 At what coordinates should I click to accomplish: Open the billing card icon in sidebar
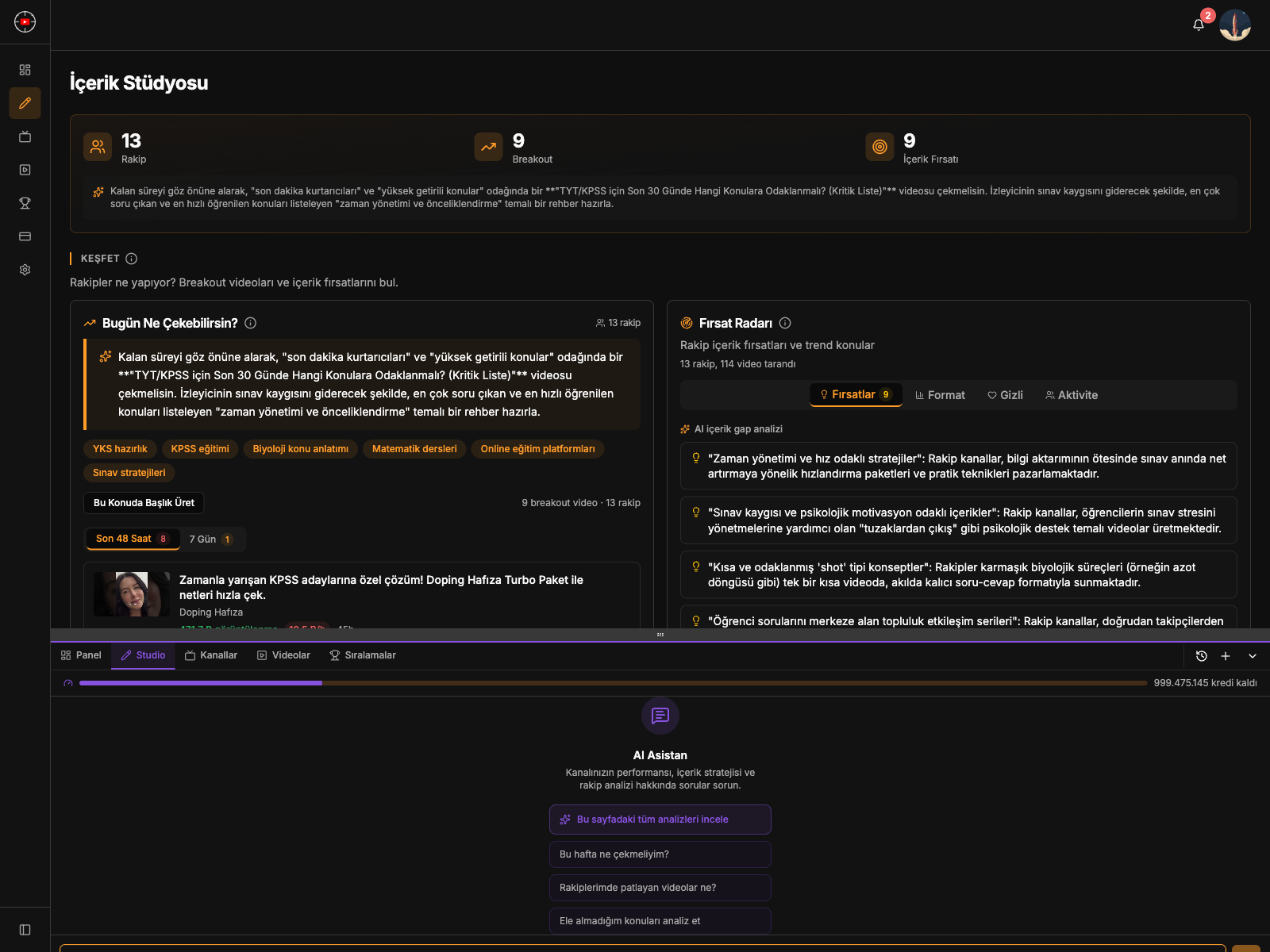coord(25,236)
